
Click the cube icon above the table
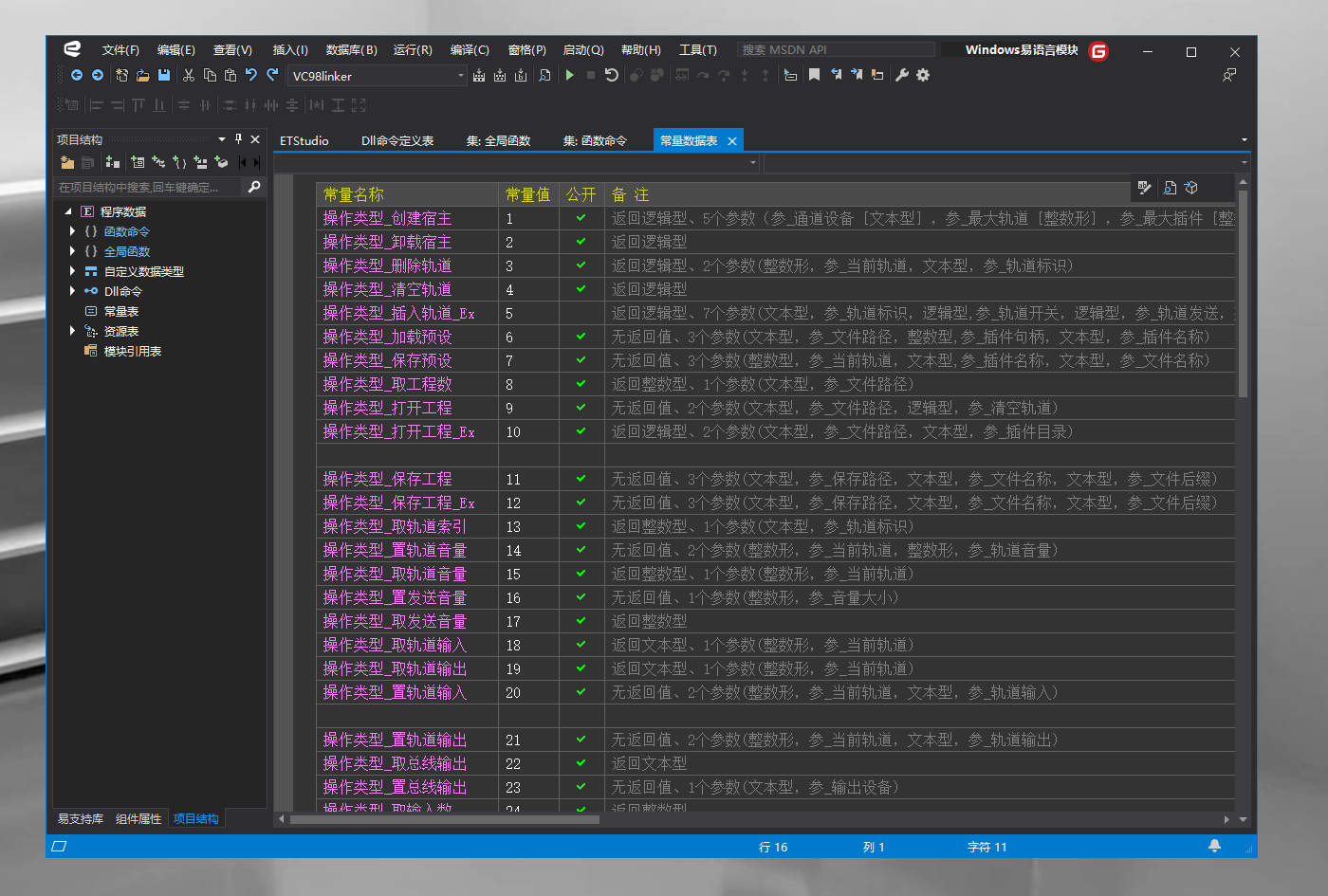(x=1191, y=188)
